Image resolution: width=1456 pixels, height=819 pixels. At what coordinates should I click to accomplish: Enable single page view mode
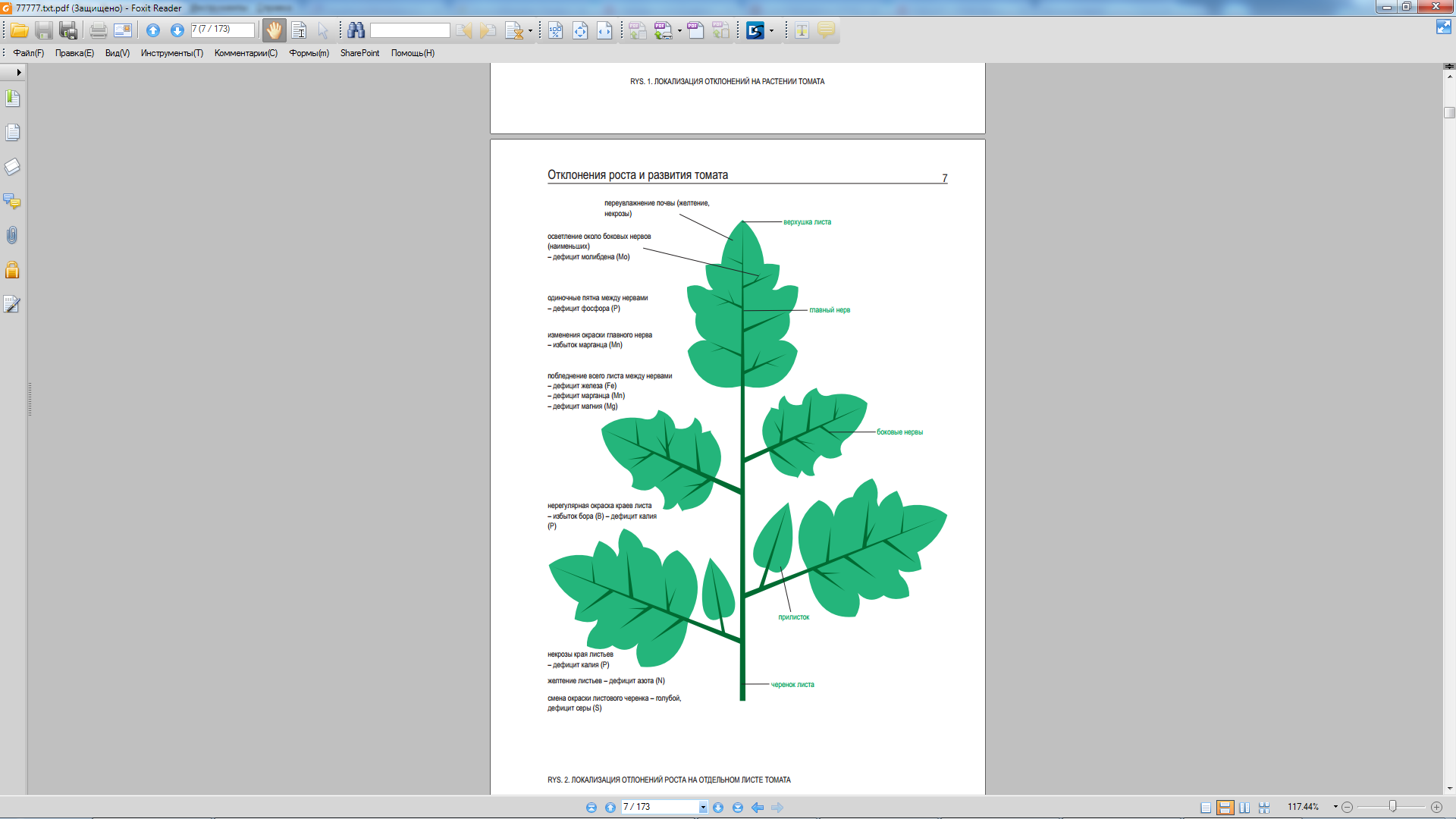(x=1206, y=808)
